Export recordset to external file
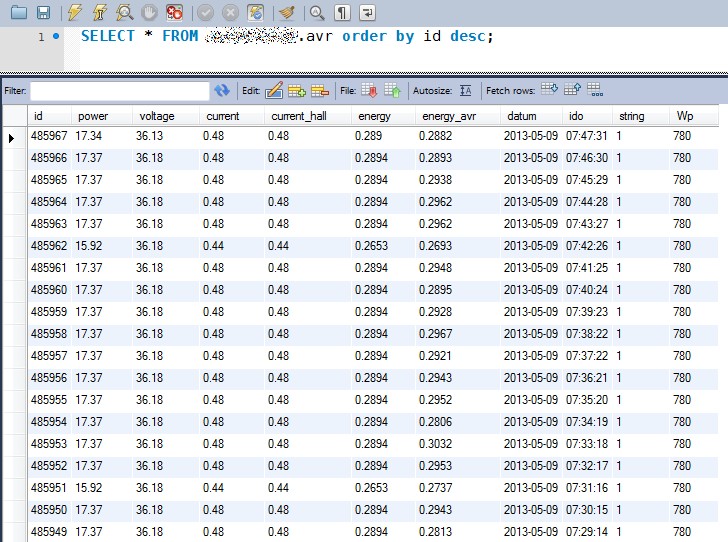728x542 pixels. [x=370, y=90]
